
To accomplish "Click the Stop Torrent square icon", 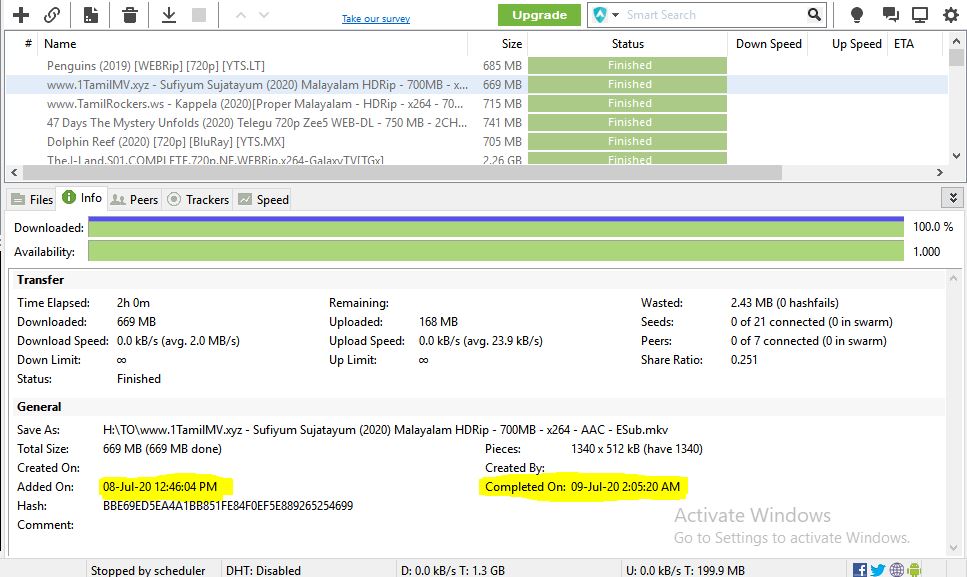I will [x=199, y=15].
